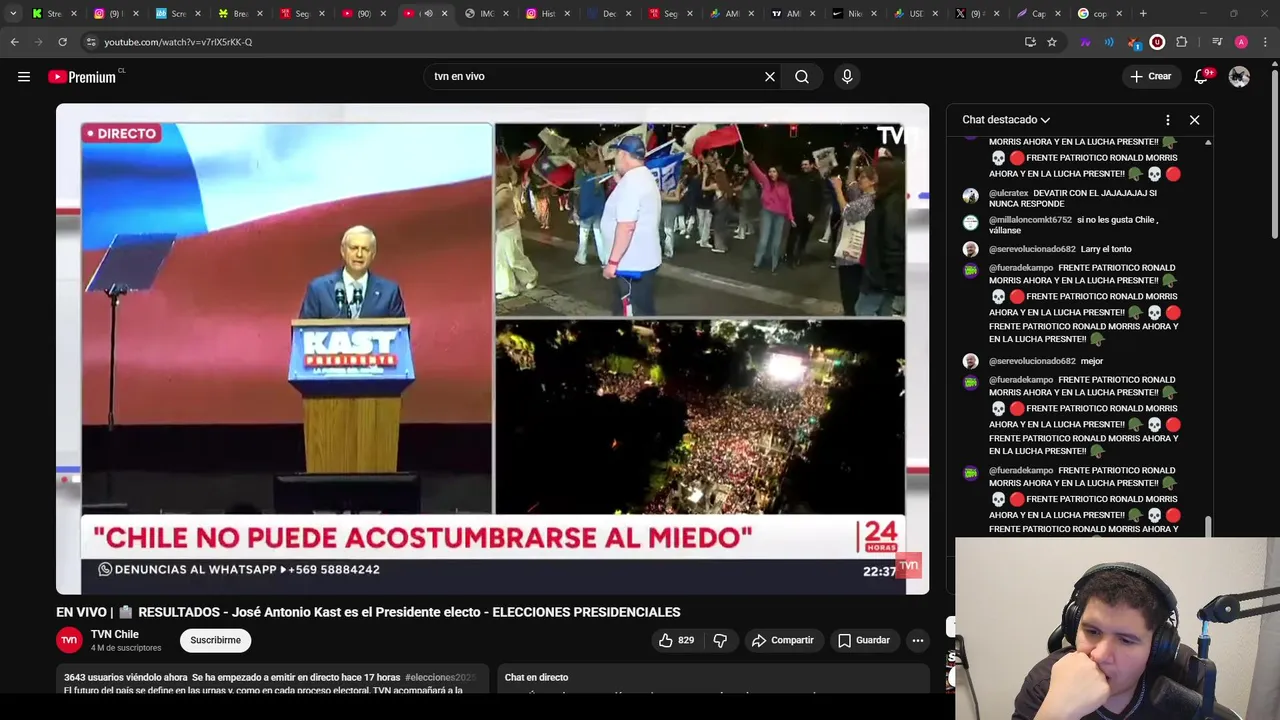Viewport: 1280px width, 720px height.
Task: Mute tab via speaker icon on active tab
Action: [x=428, y=14]
